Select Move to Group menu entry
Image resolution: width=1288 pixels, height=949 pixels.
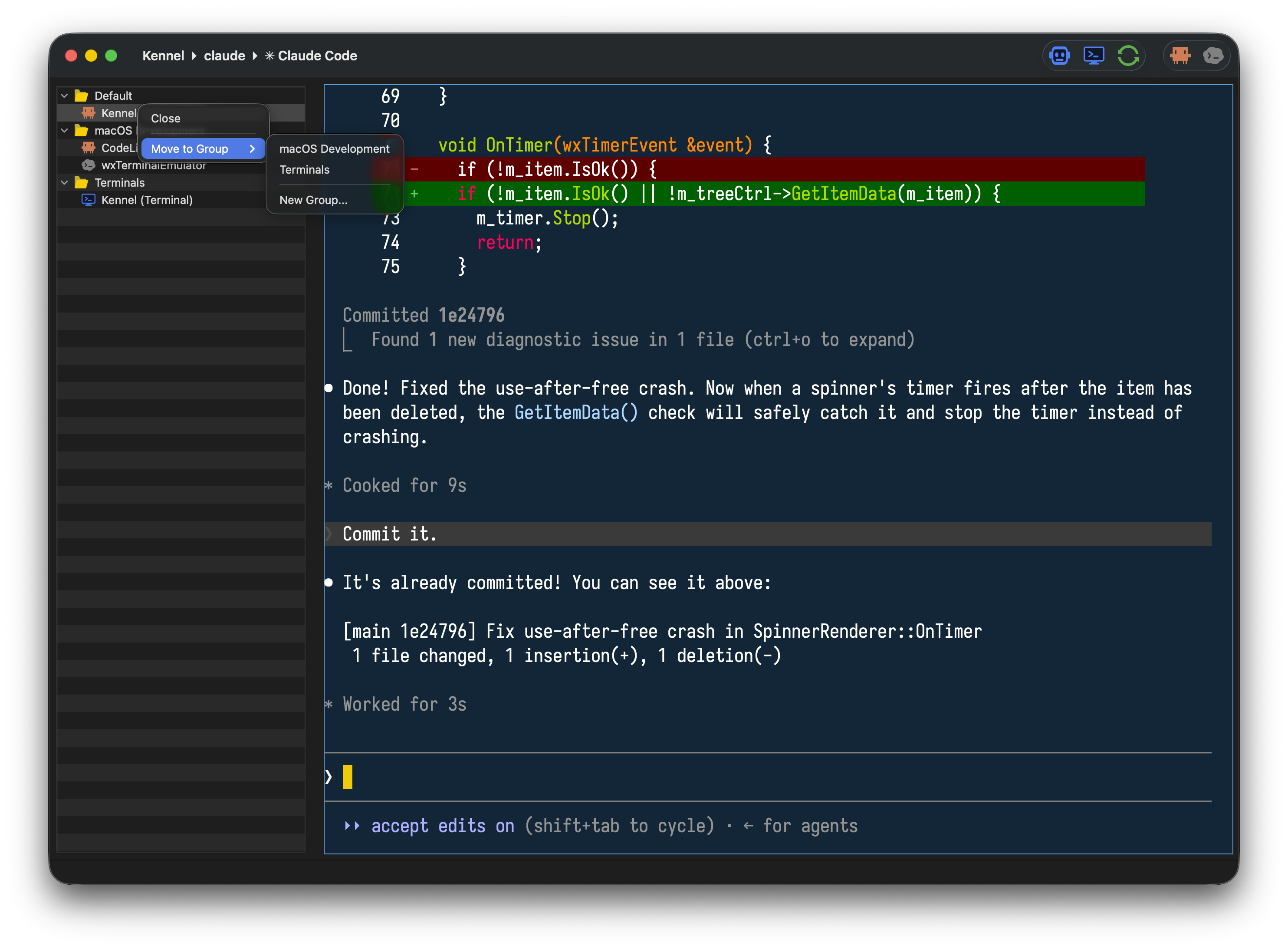pos(203,149)
